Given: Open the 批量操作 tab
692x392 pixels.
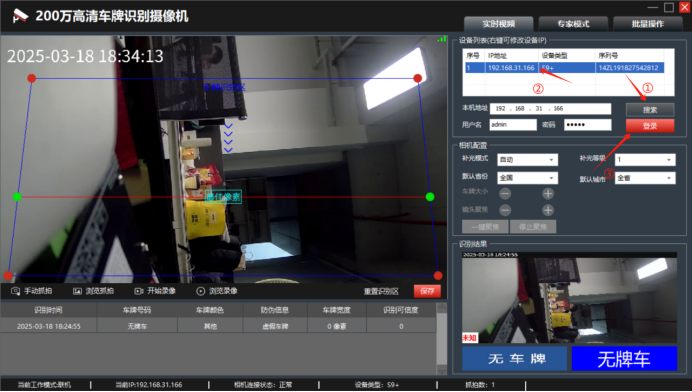Looking at the screenshot, I should click(x=647, y=24).
